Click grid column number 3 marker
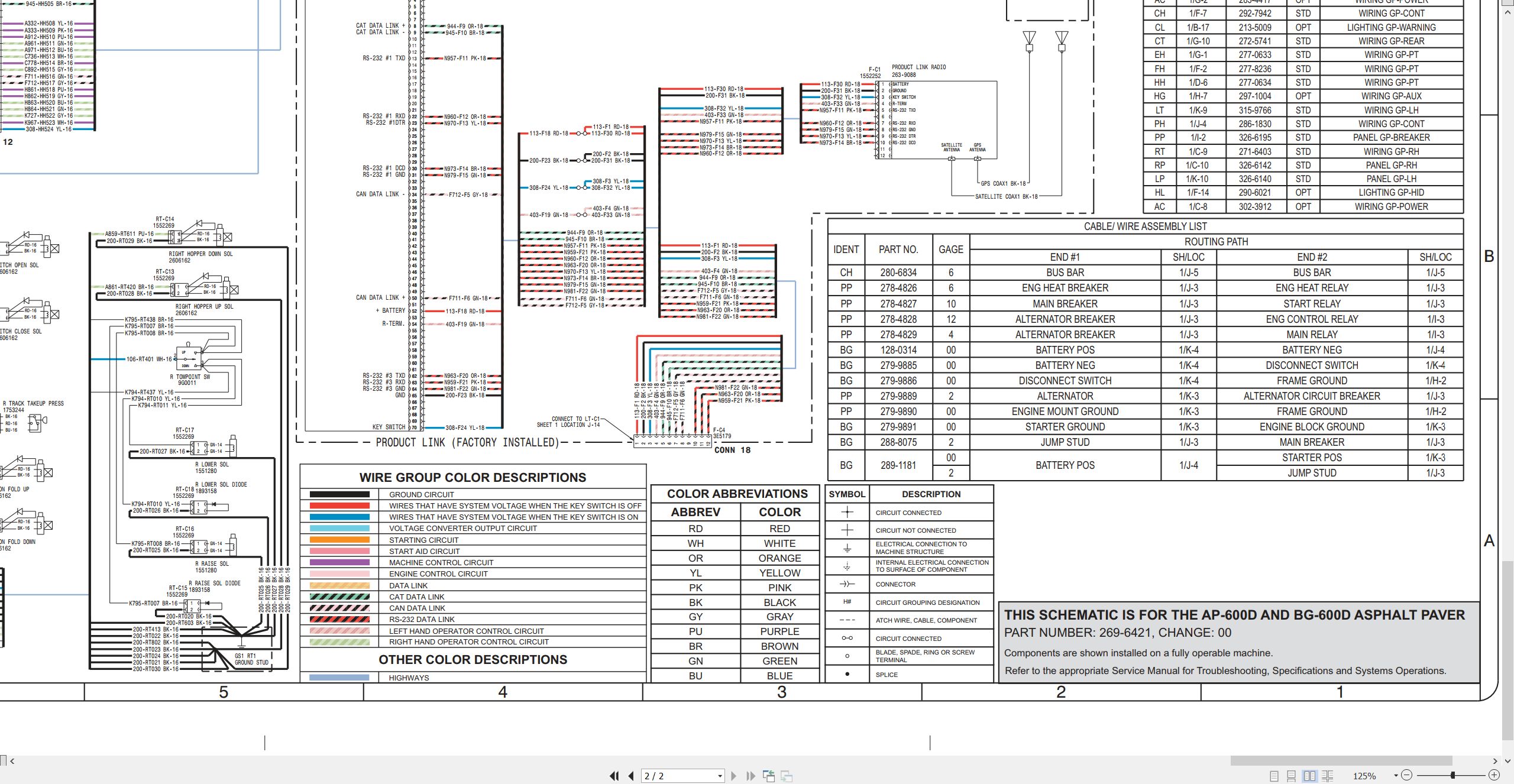Viewport: 1514px width, 784px height. pos(781,692)
